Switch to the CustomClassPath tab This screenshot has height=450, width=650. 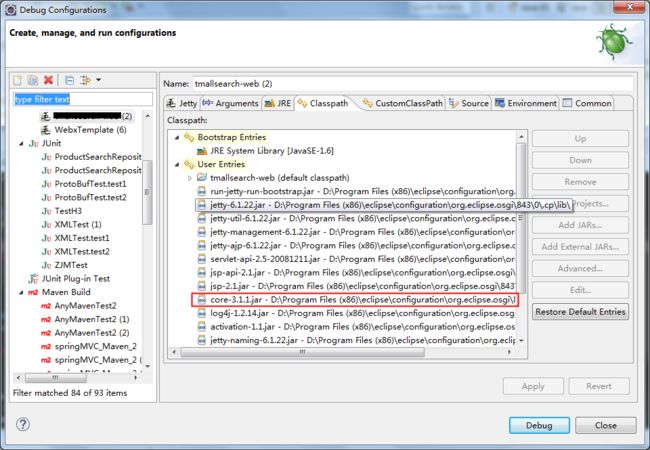403,103
